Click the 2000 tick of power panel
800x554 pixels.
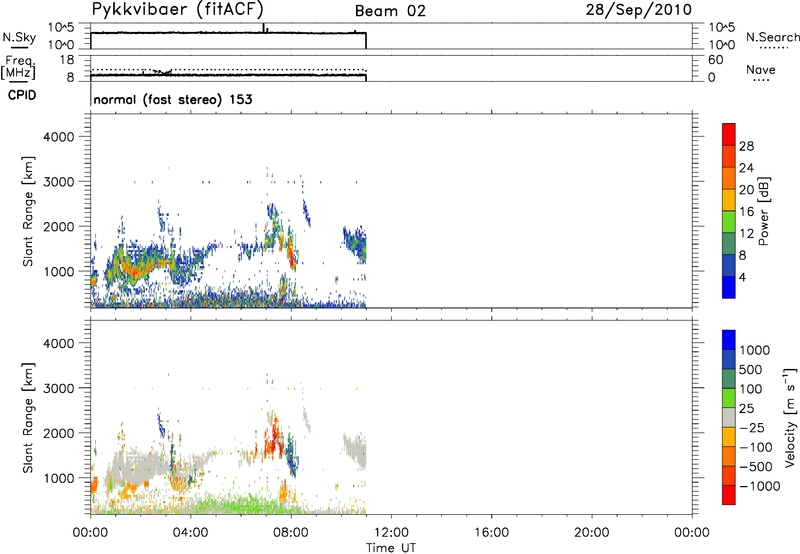(59, 226)
